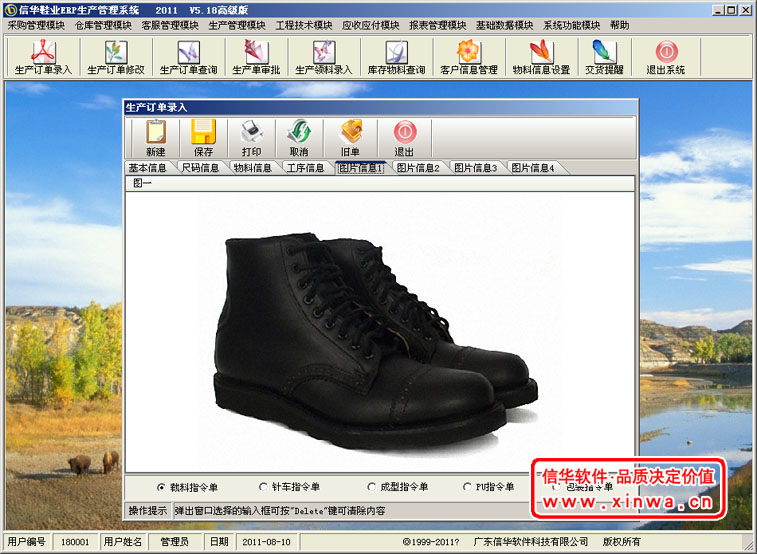The width and height of the screenshot is (757, 554).
Task: Click date 2011-08-10 in status bar
Action: tap(266, 542)
